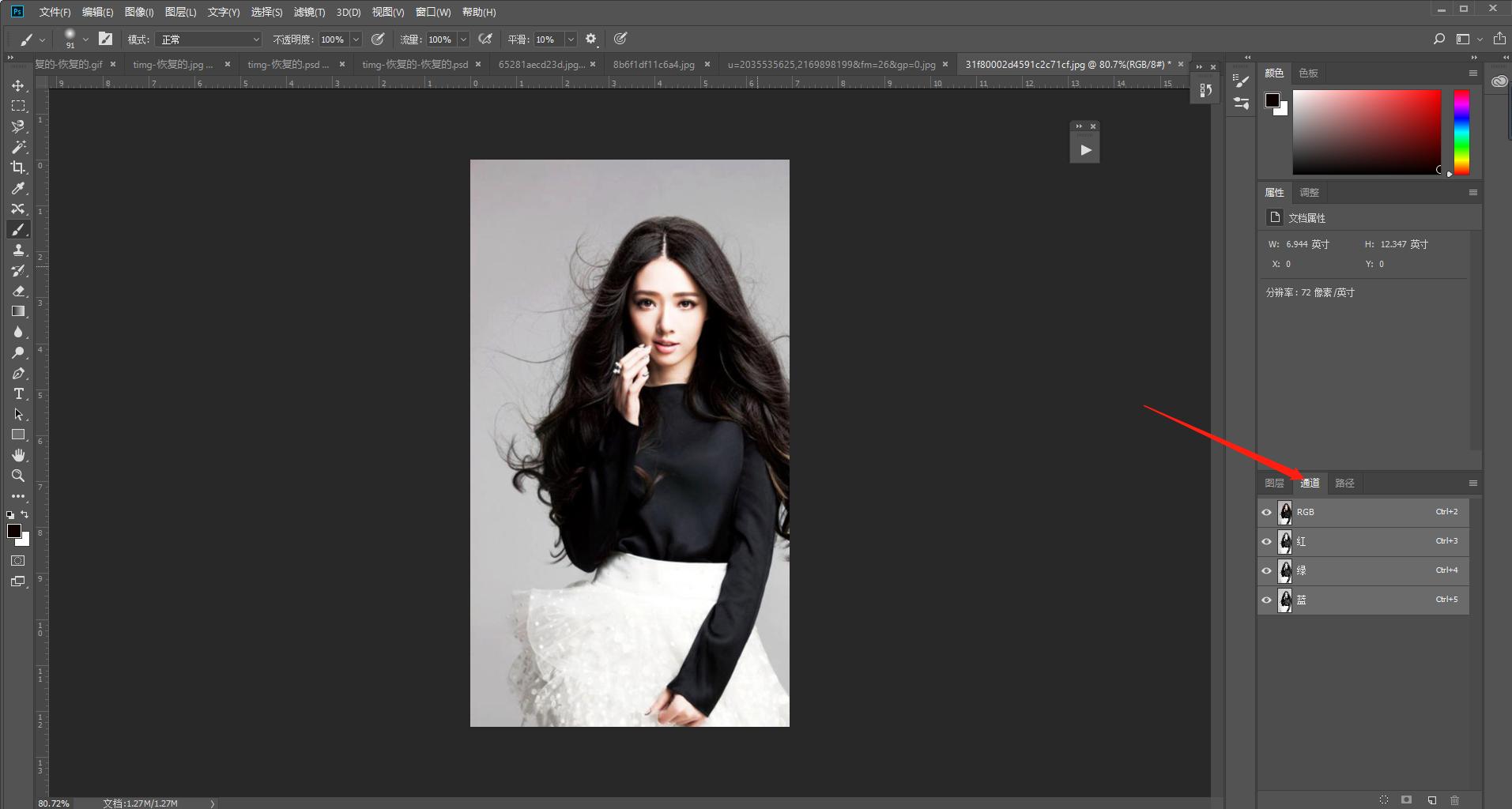Open the 滤镜(T) menu

309,12
